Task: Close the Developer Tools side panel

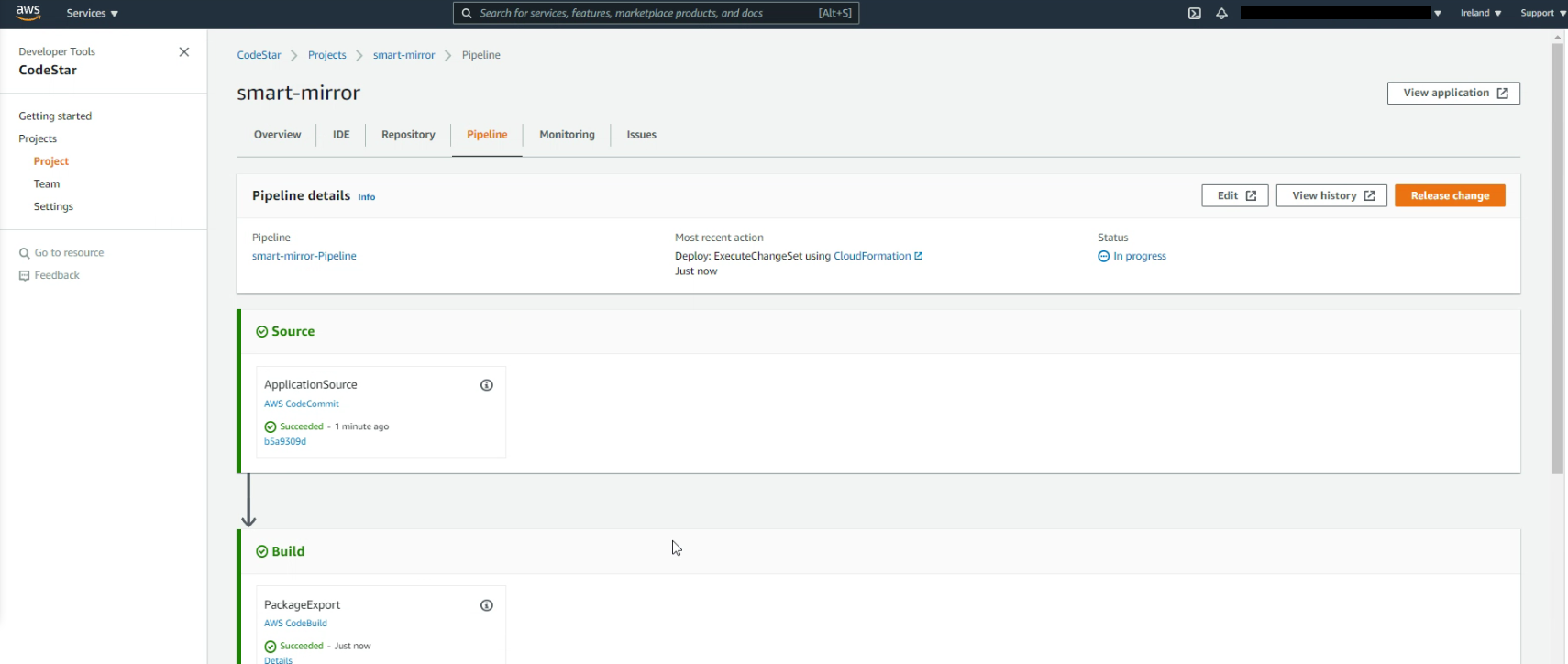Action: point(184,52)
